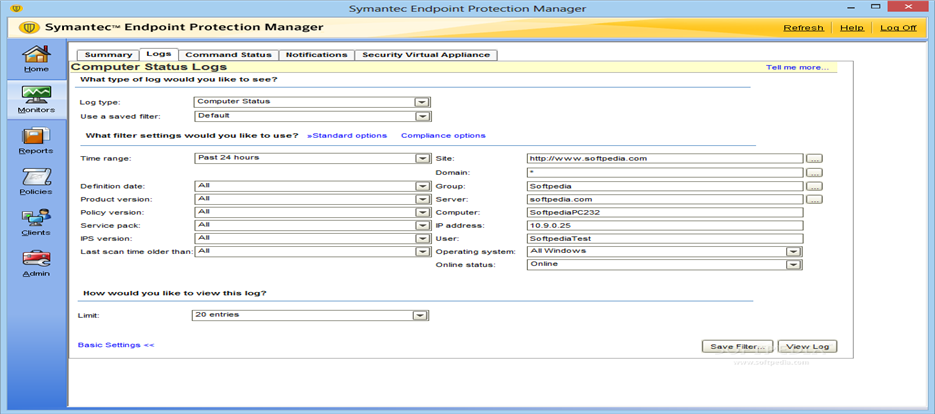Image resolution: width=935 pixels, height=414 pixels.
Task: Expand the Operating system dropdown
Action: pos(794,251)
